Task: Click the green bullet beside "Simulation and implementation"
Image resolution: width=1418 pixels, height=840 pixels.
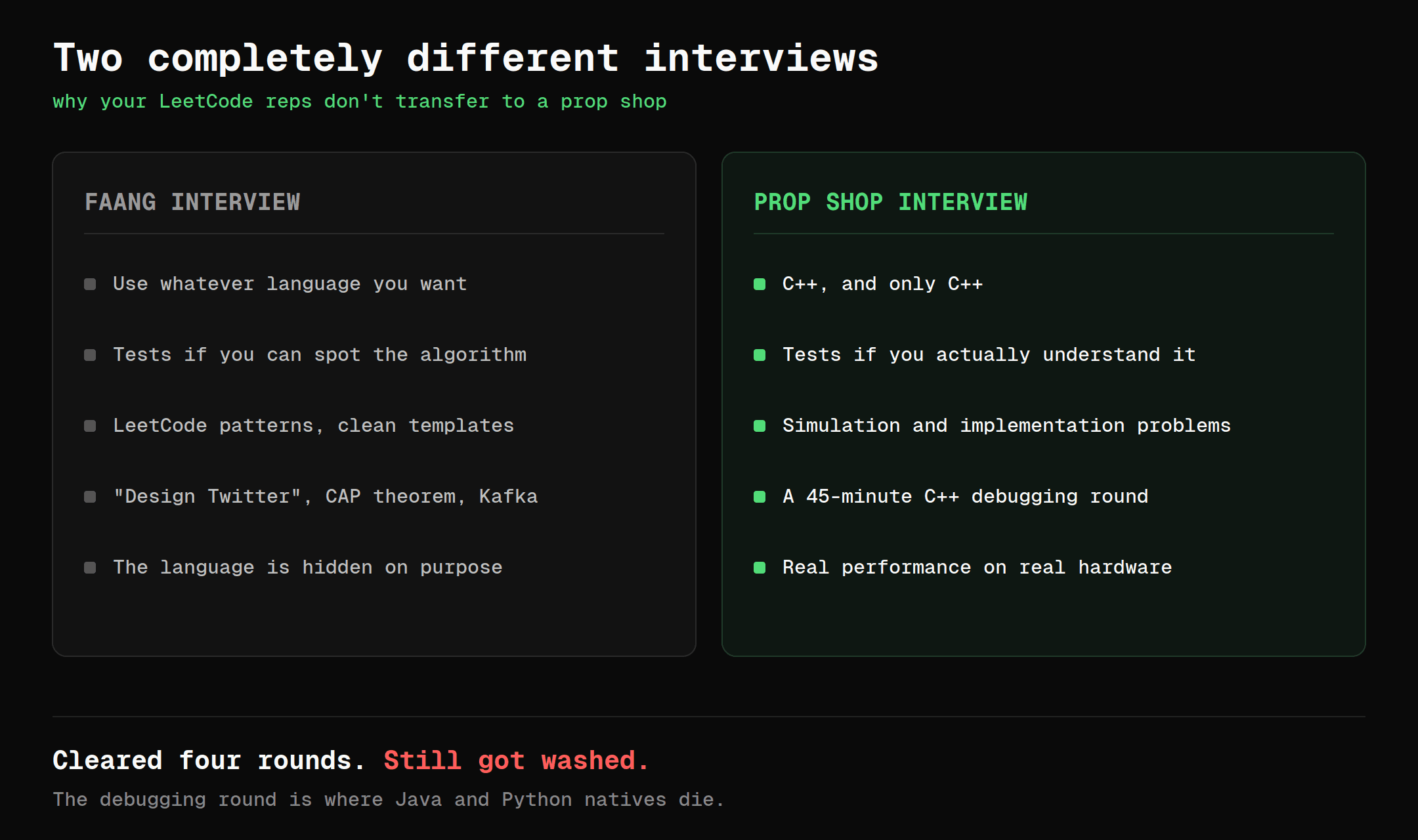Action: click(x=760, y=426)
